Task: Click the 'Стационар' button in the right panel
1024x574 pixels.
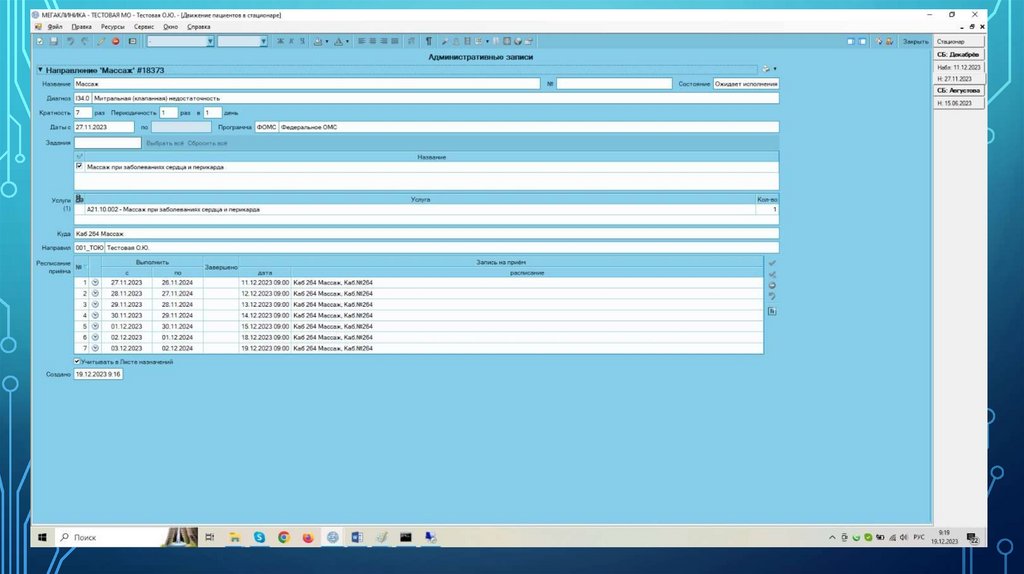Action: click(x=958, y=41)
